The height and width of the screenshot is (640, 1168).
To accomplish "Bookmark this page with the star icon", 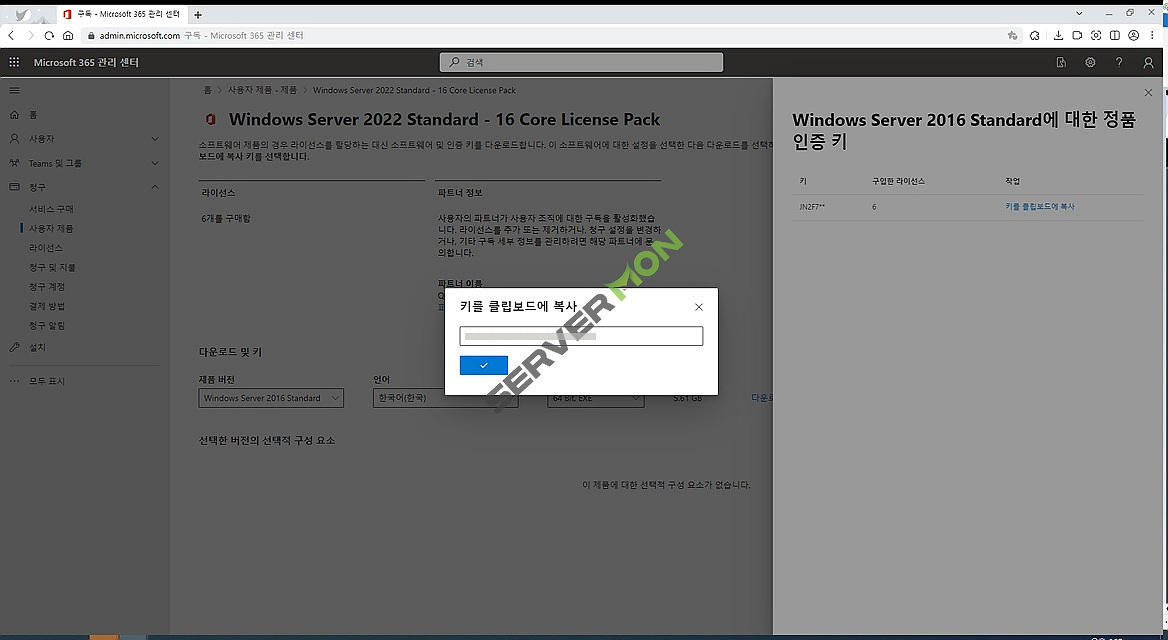I will point(1012,35).
